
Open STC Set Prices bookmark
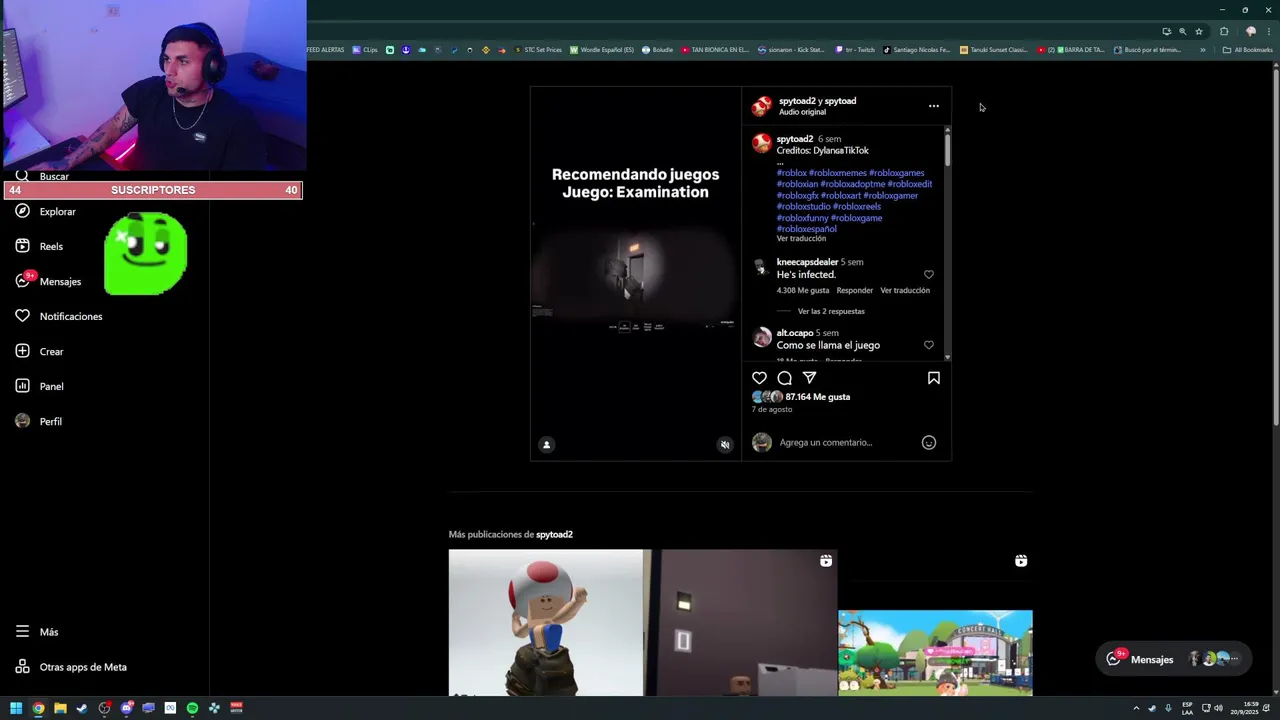538,49
